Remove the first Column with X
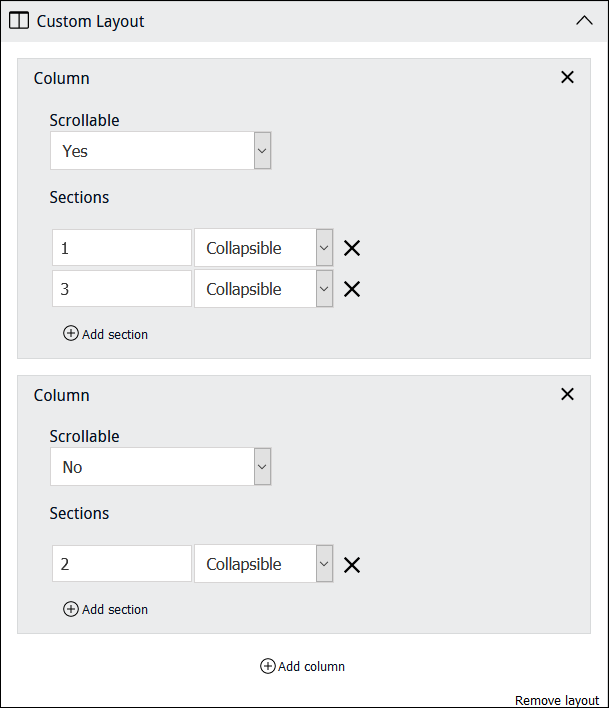The image size is (609, 708). (x=567, y=77)
